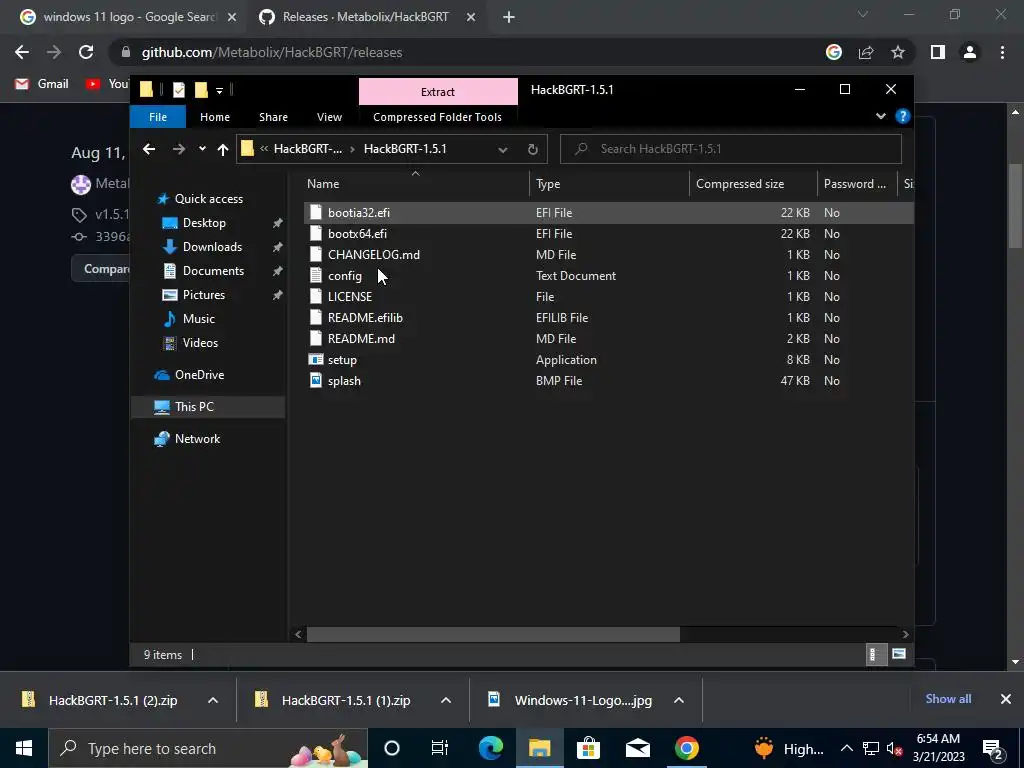The image size is (1024, 768).
Task: Open action center notifications icon
Action: click(x=992, y=748)
